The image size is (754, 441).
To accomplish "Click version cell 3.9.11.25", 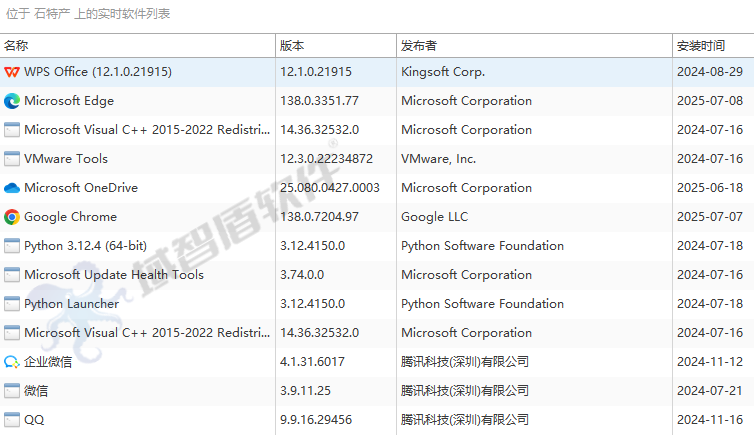I will point(305,391).
